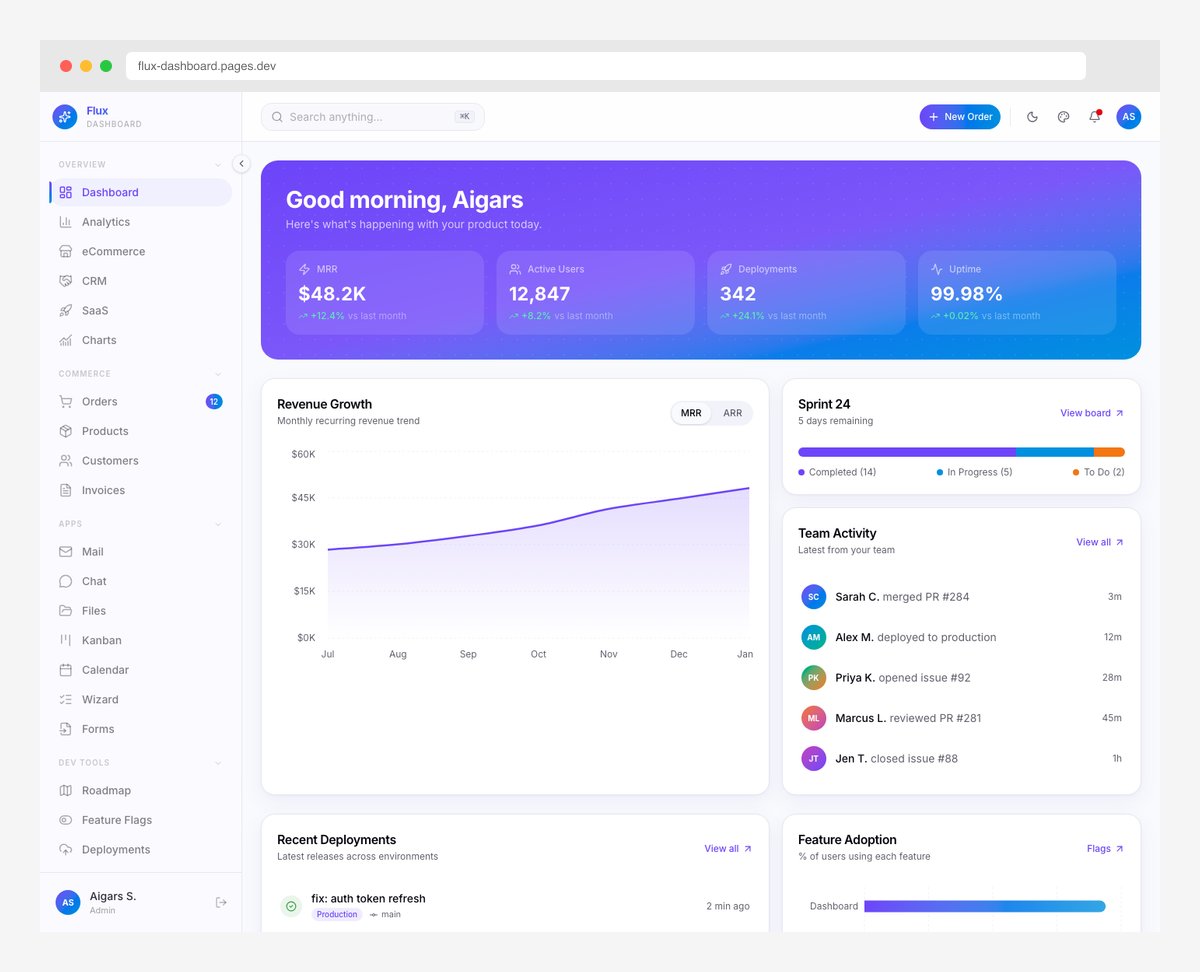The width and height of the screenshot is (1200, 972).
Task: Click the notifications bell icon
Action: (x=1094, y=117)
